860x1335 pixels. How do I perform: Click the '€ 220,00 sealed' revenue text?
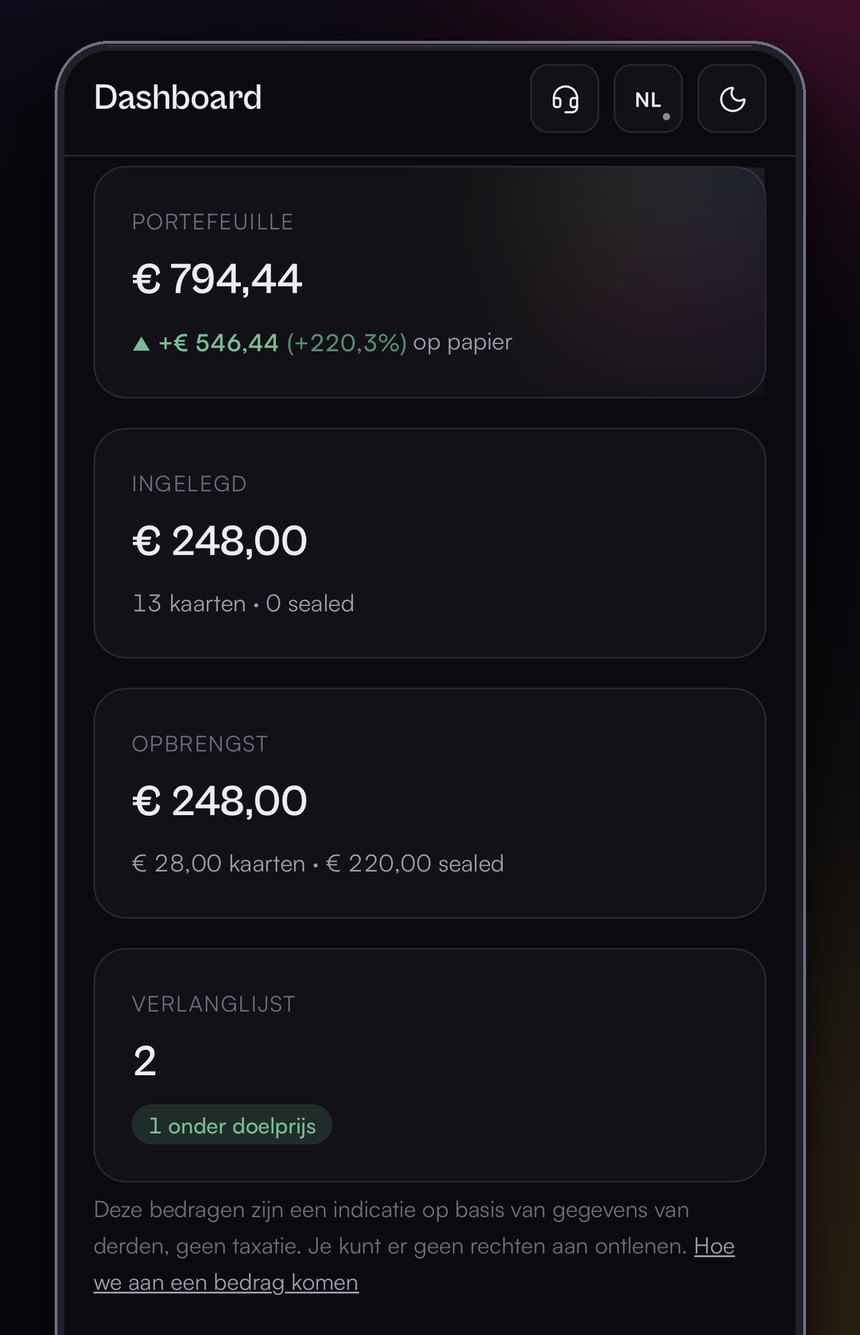click(415, 863)
